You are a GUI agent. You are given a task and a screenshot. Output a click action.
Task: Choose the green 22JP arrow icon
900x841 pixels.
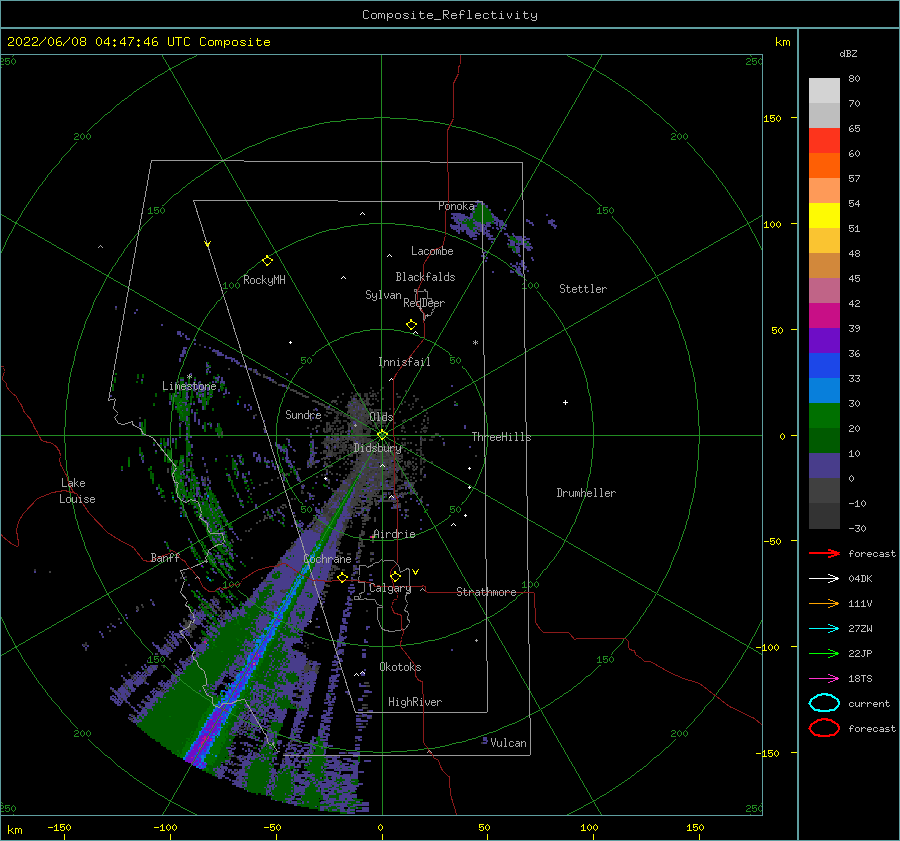click(824, 653)
